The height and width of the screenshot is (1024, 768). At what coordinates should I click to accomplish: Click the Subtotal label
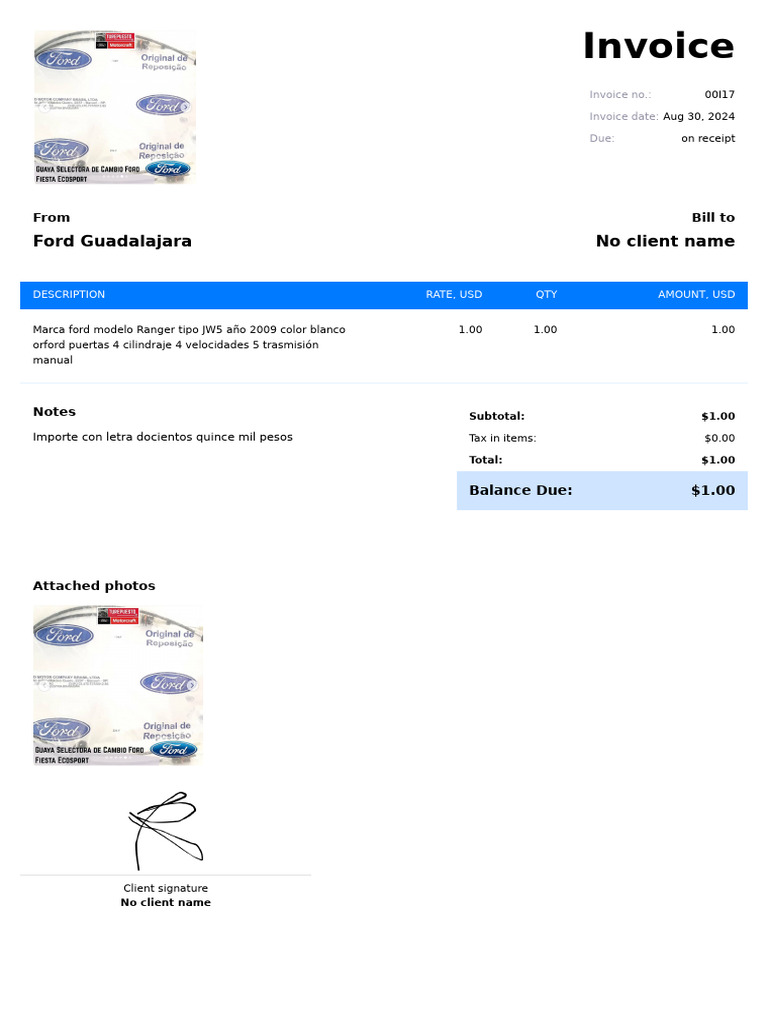click(x=496, y=416)
